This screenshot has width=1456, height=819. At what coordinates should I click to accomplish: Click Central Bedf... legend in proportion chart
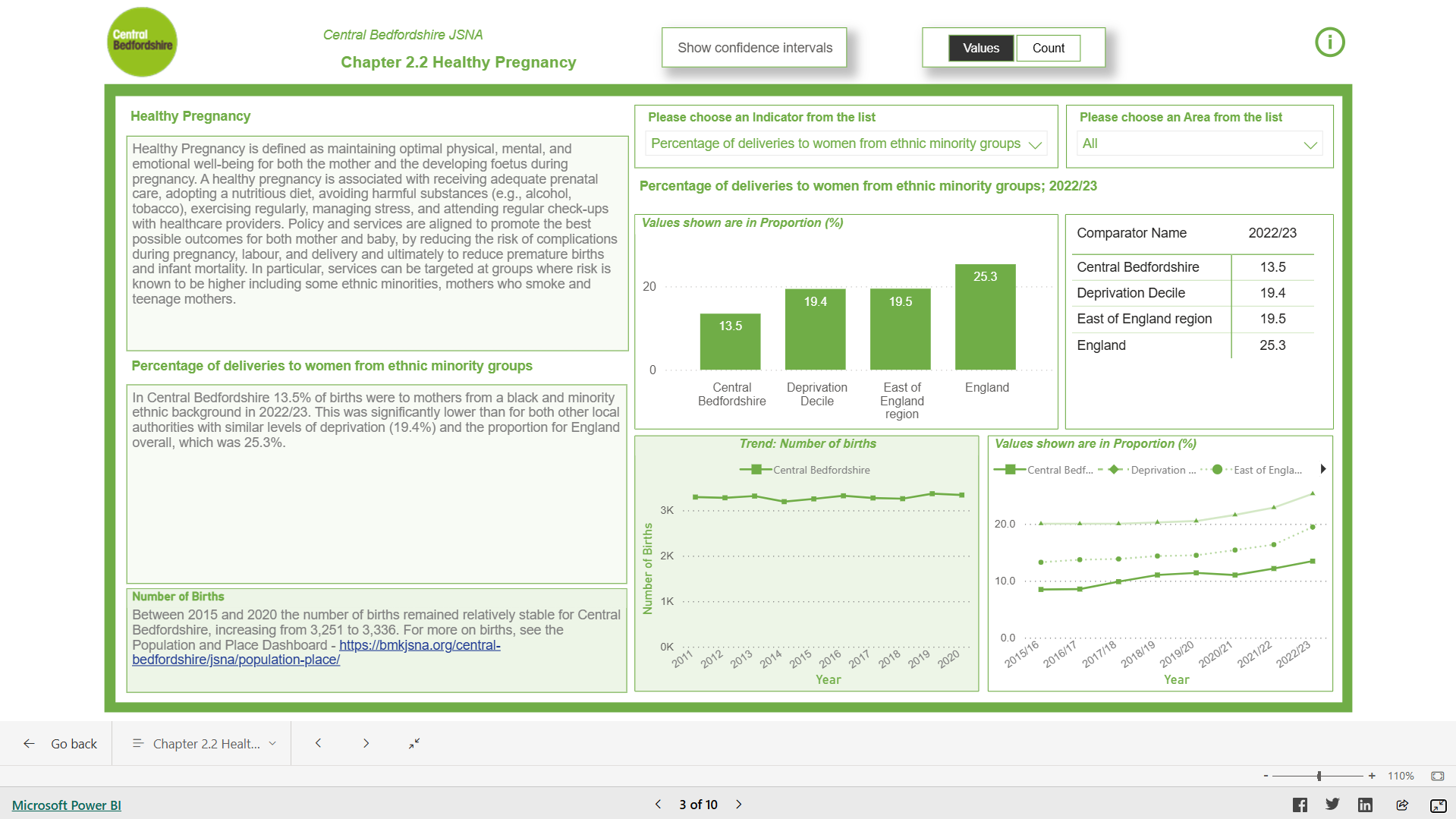[1044, 470]
